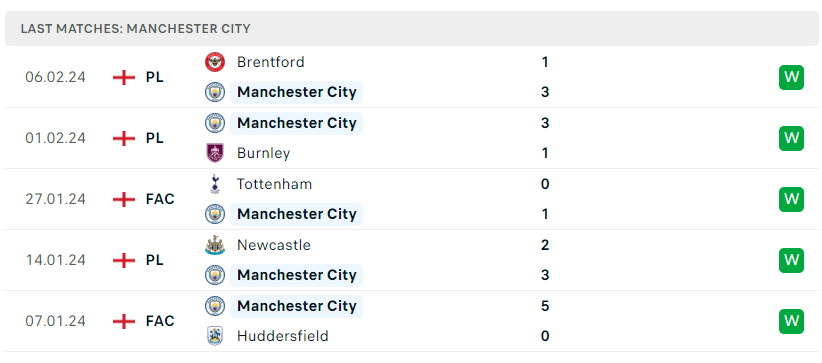
Task: Click PL competition label on 14.01.24 row
Action: pyautogui.click(x=155, y=260)
